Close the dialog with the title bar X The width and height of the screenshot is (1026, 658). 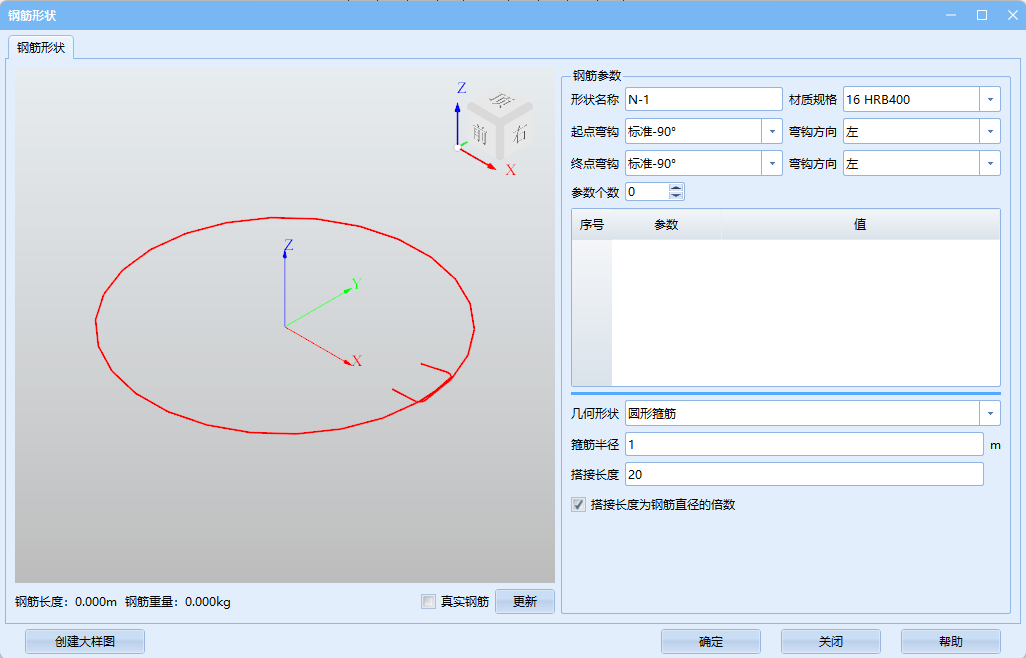click(1010, 15)
